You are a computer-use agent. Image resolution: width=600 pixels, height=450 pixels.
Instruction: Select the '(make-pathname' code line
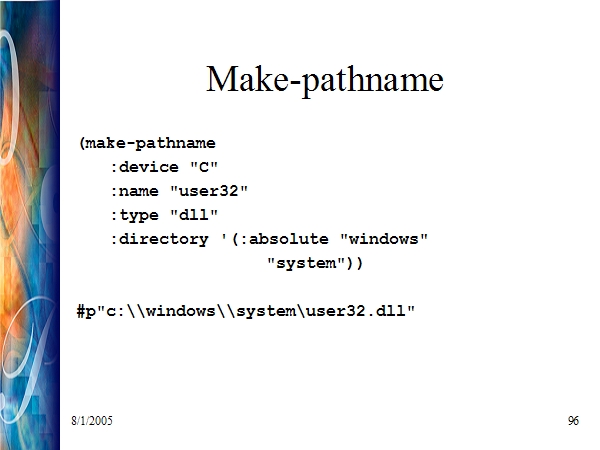coord(147,143)
